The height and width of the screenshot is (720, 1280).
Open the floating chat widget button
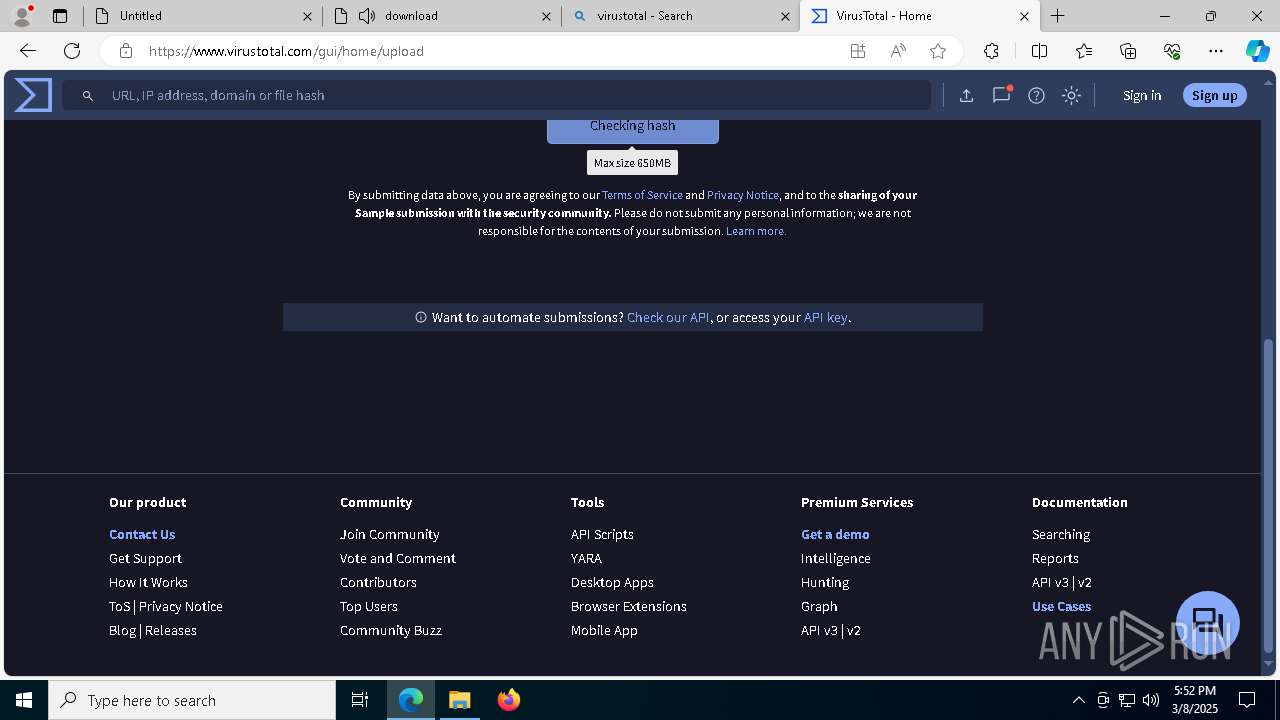[x=1208, y=622]
